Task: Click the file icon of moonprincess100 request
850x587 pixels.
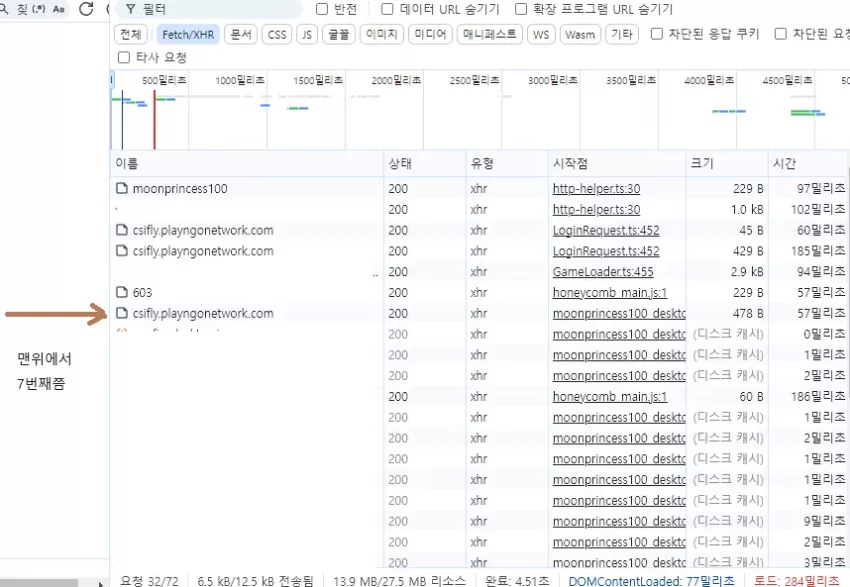Action: [x=122, y=188]
